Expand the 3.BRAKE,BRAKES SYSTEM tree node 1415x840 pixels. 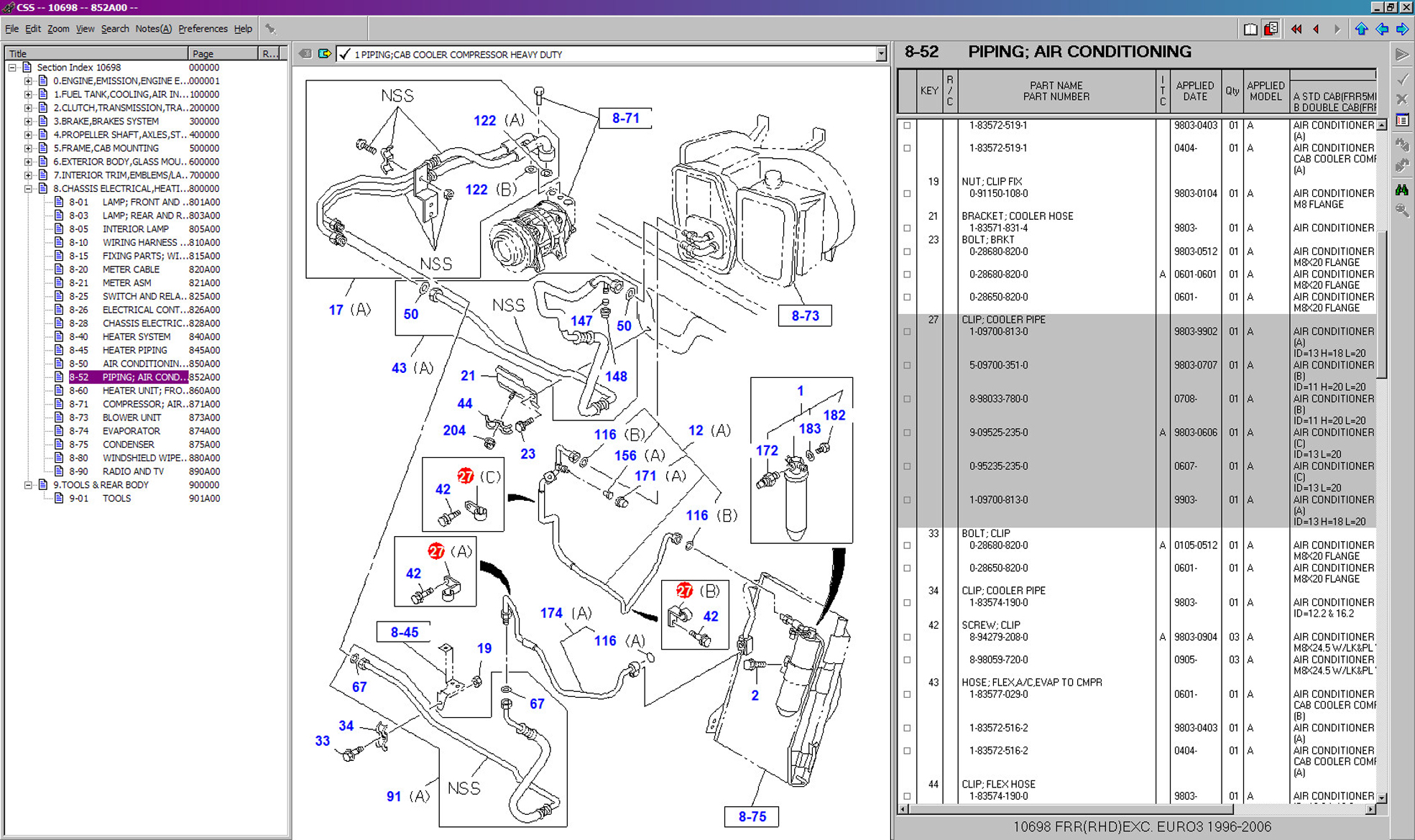28,121
